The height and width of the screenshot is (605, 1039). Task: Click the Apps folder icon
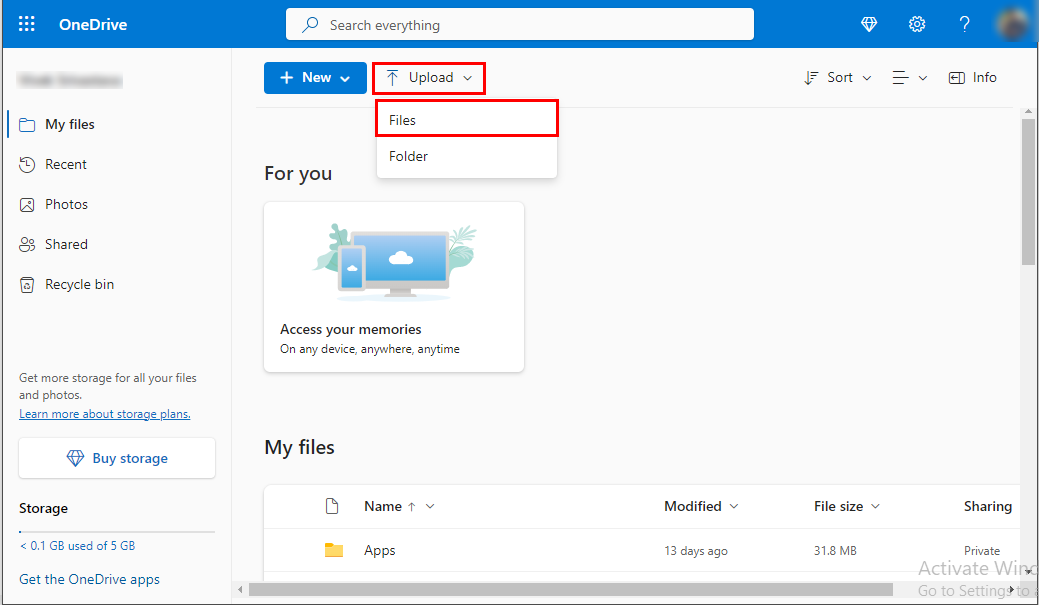(x=334, y=550)
